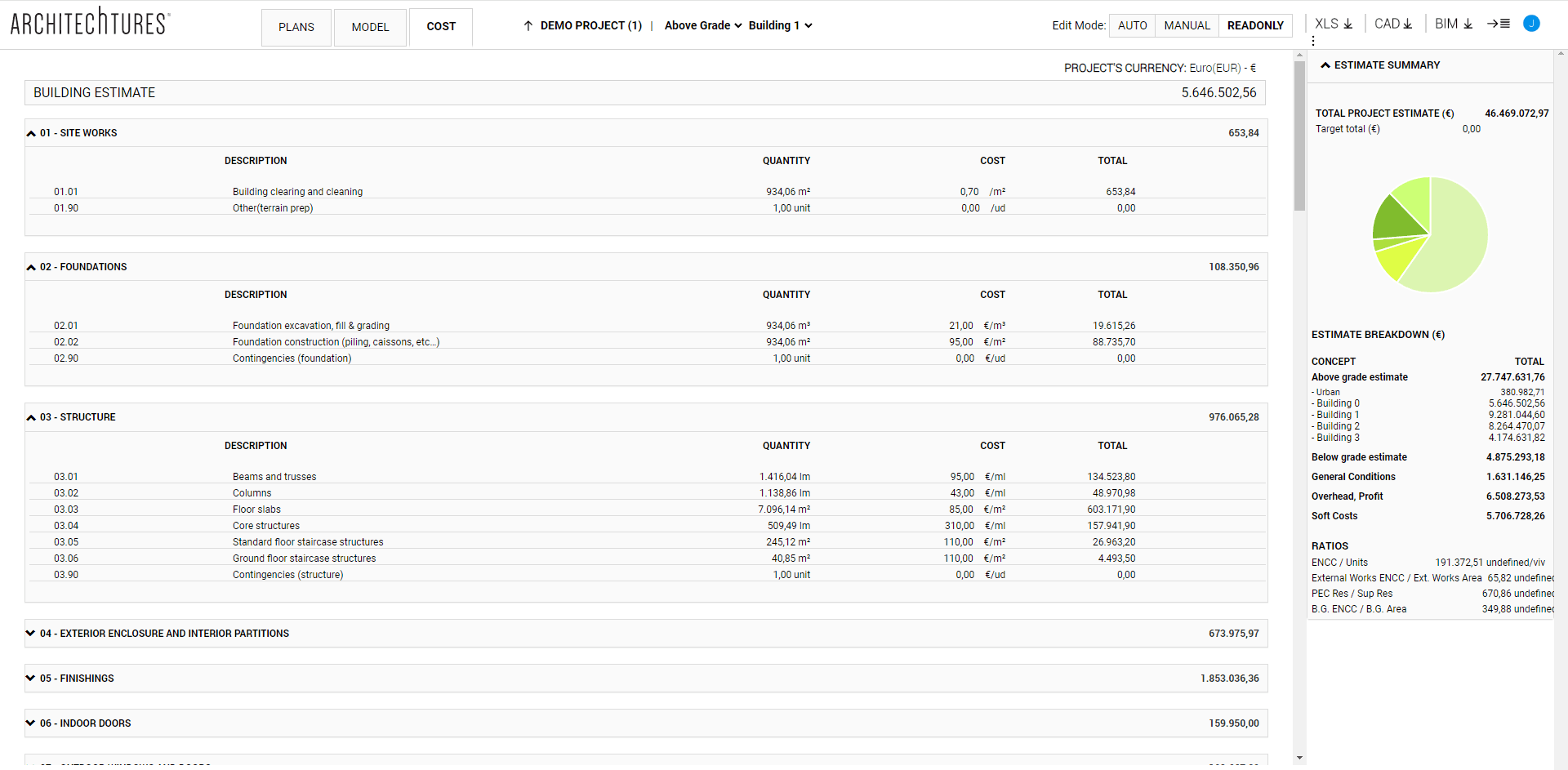Set edit mode to AUTO
This screenshot has width=1568, height=770.
point(1132,26)
